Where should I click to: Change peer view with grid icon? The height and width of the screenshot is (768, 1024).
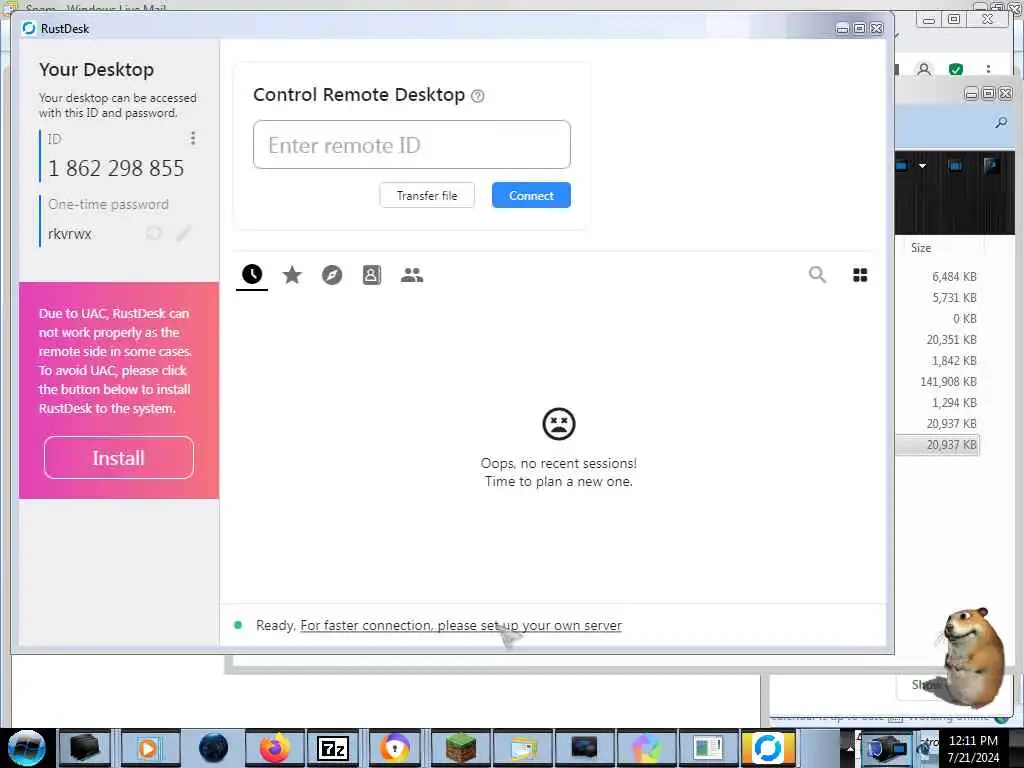point(860,275)
